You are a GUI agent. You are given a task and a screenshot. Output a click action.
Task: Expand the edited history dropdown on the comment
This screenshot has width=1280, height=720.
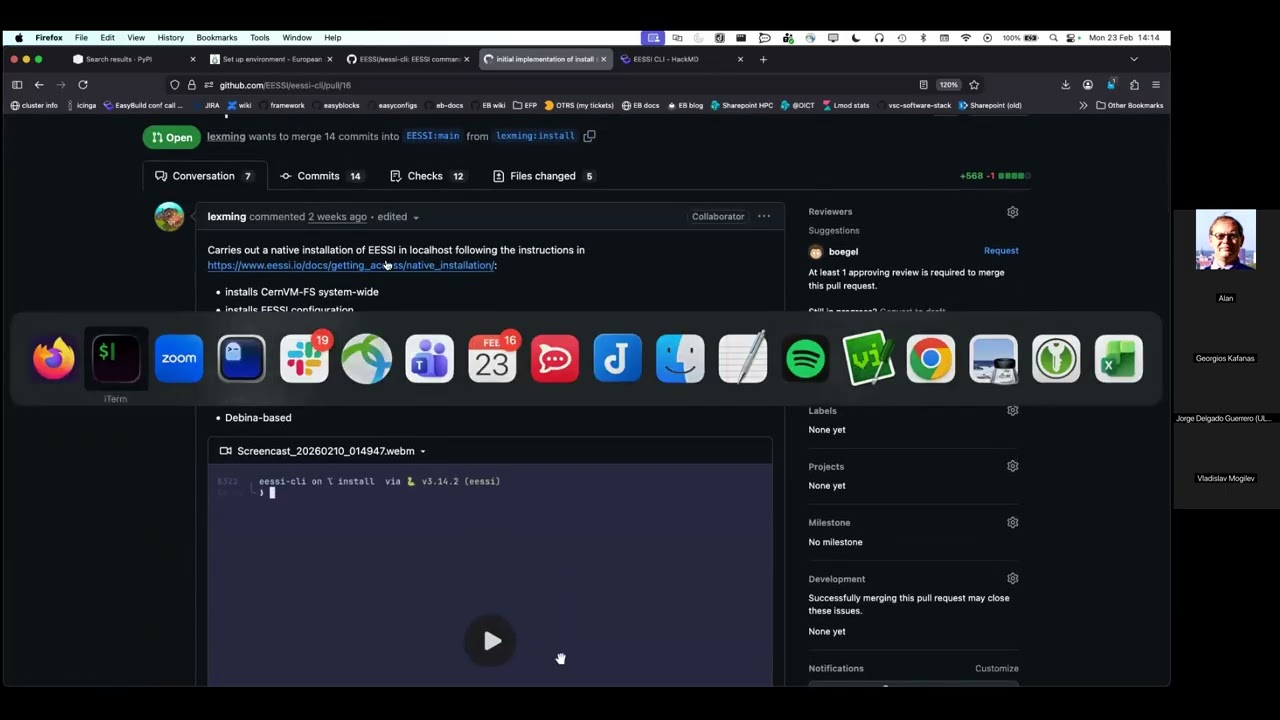[398, 217]
